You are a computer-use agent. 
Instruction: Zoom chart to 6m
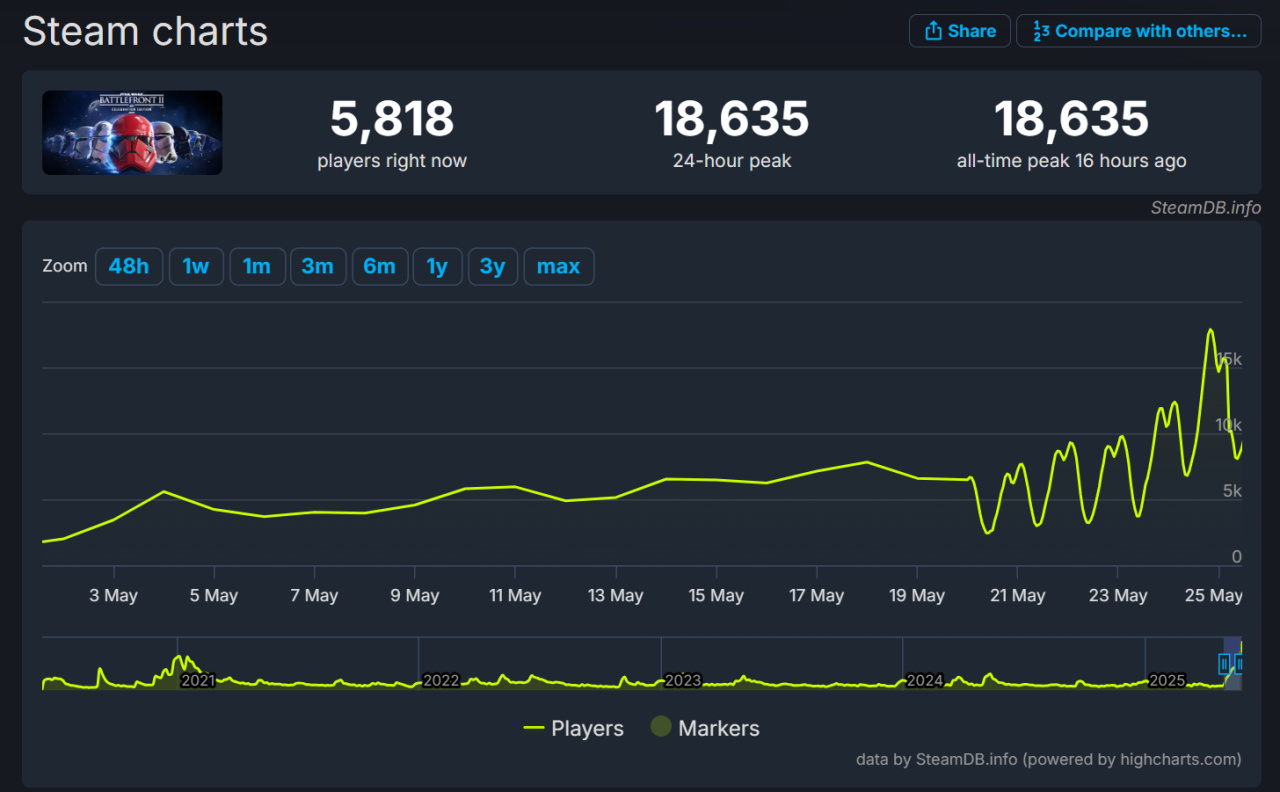(379, 267)
